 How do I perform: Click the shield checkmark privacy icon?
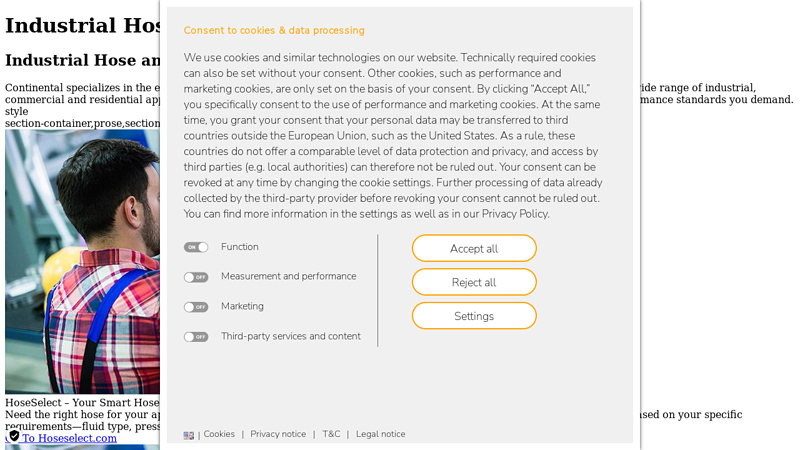click(x=14, y=436)
